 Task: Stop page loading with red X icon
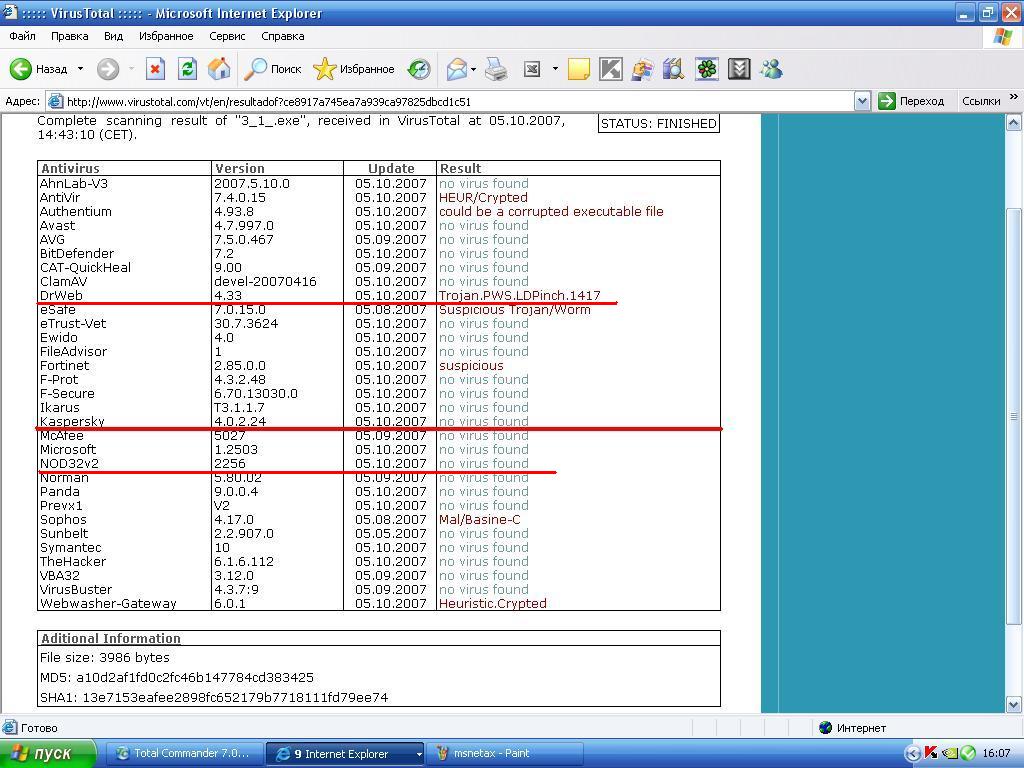click(155, 69)
